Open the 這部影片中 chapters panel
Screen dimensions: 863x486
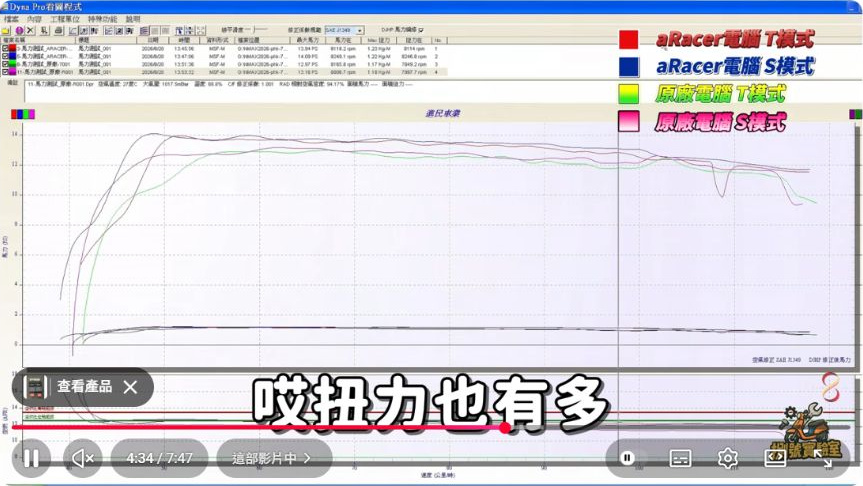pos(274,458)
